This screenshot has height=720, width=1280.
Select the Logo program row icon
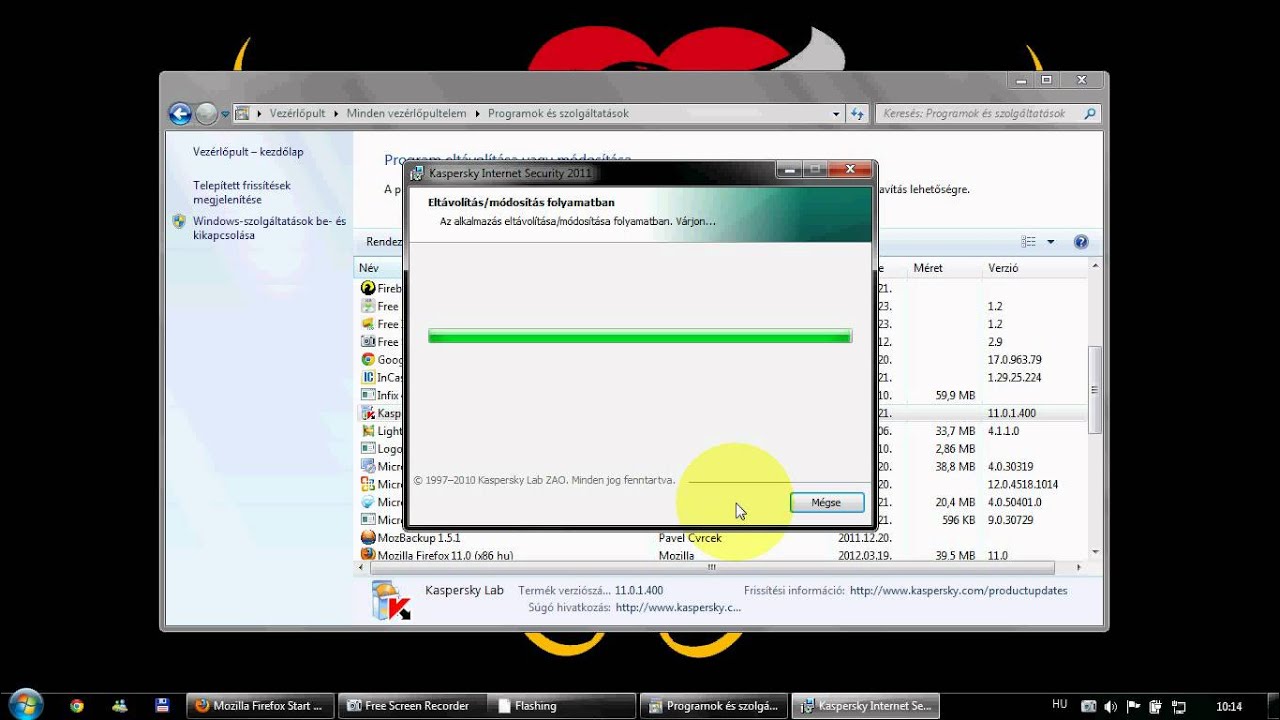[x=368, y=449]
